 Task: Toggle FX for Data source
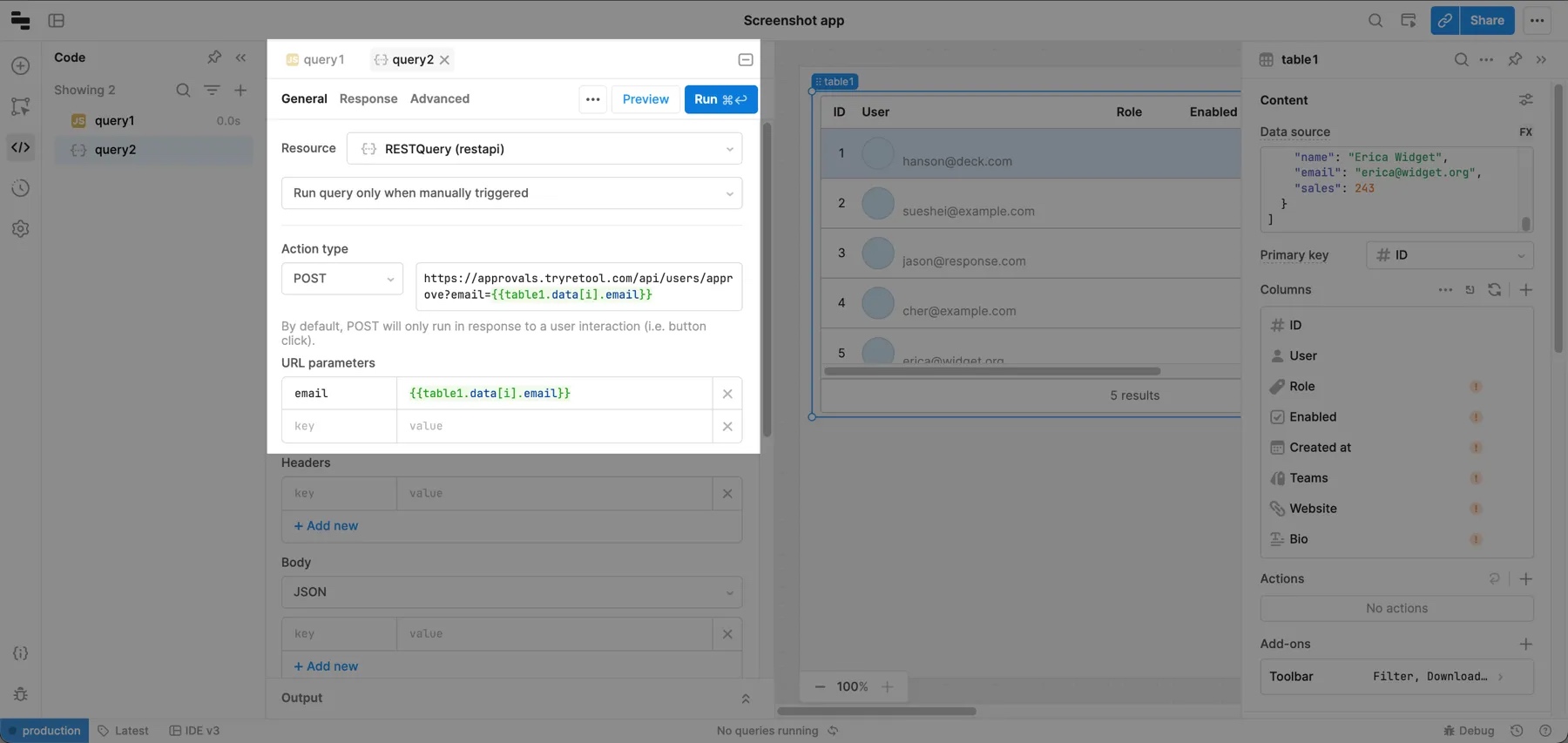[x=1526, y=132]
